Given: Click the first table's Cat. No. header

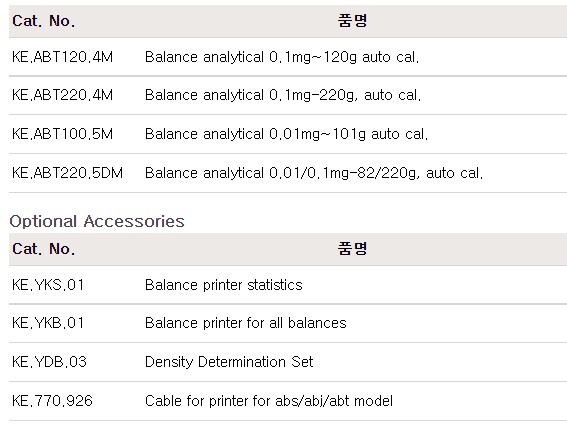Looking at the screenshot, I should 44,21.
